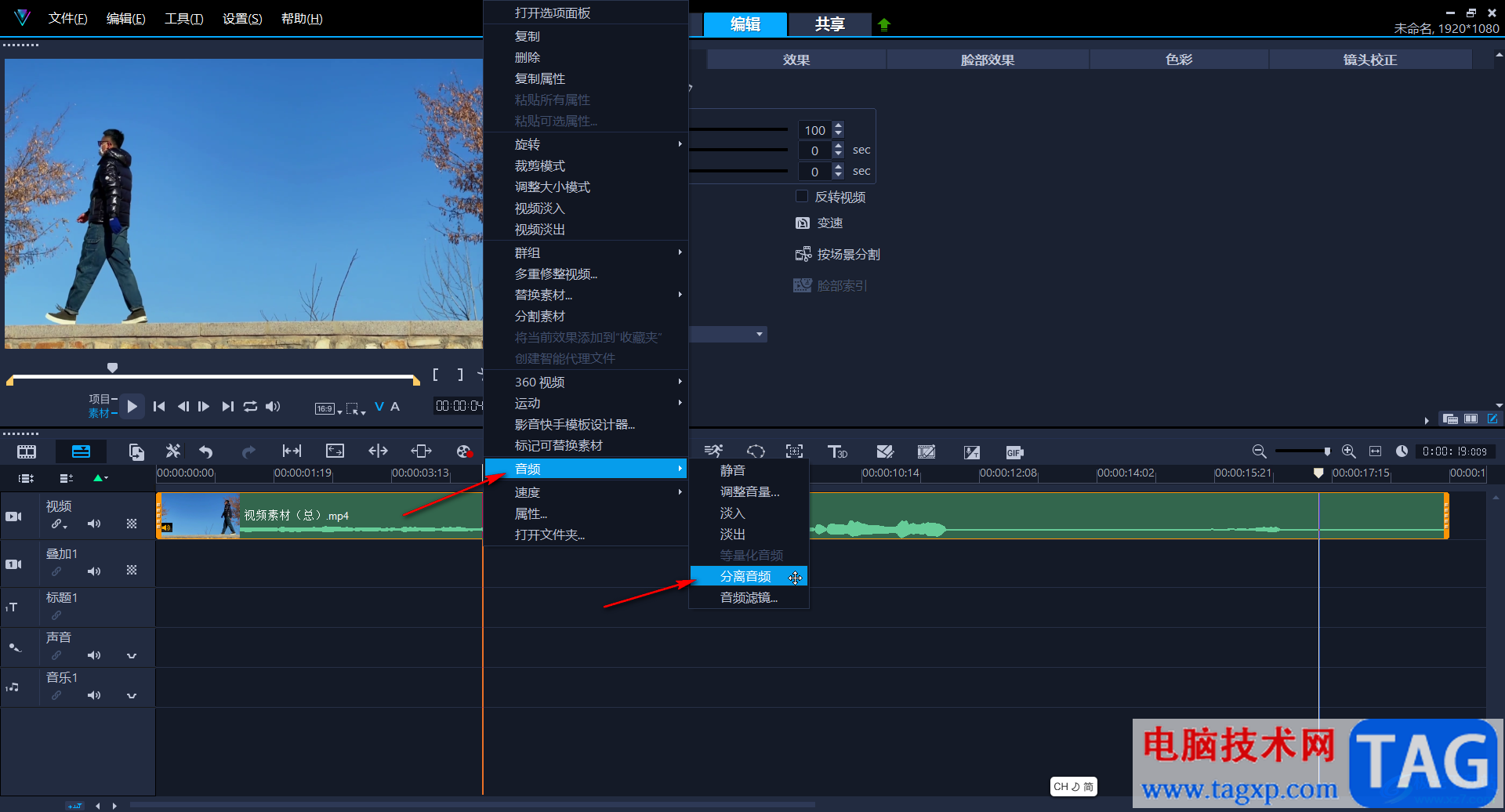Toggle track transparency for 视频 track
Viewport: 1505px width, 812px height.
click(132, 524)
